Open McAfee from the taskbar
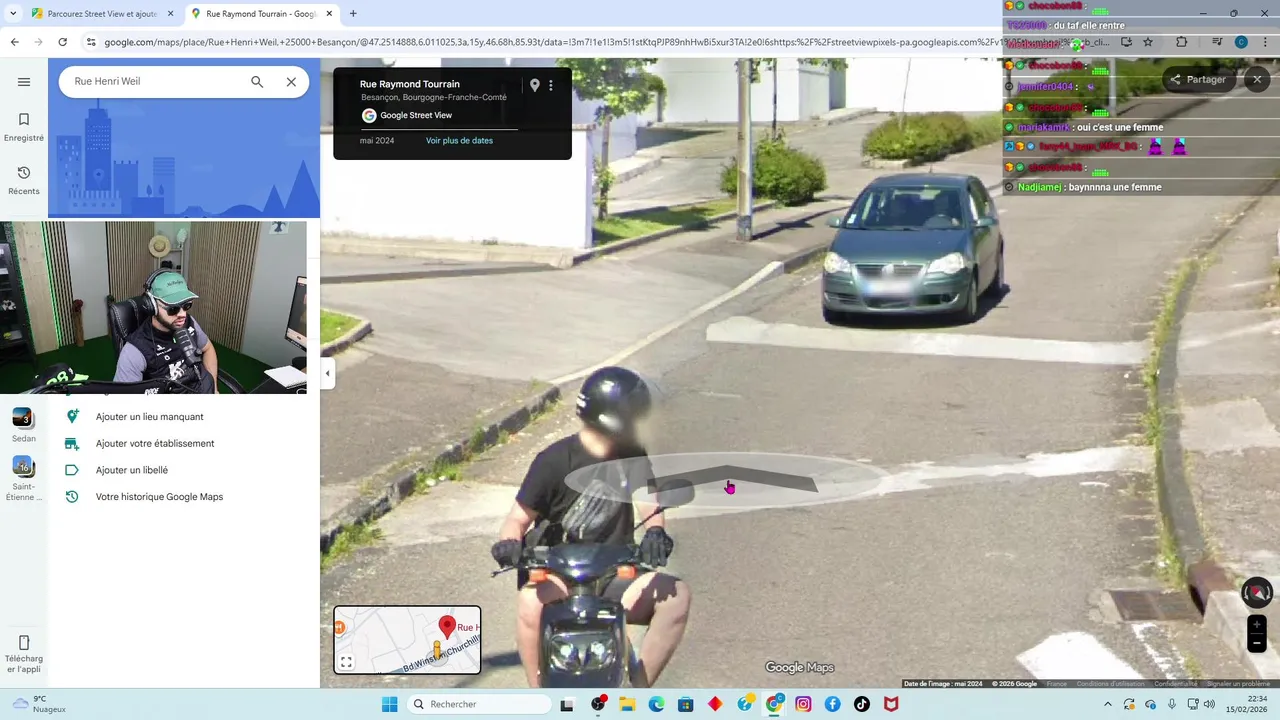Image resolution: width=1280 pixels, height=720 pixels. tap(890, 704)
